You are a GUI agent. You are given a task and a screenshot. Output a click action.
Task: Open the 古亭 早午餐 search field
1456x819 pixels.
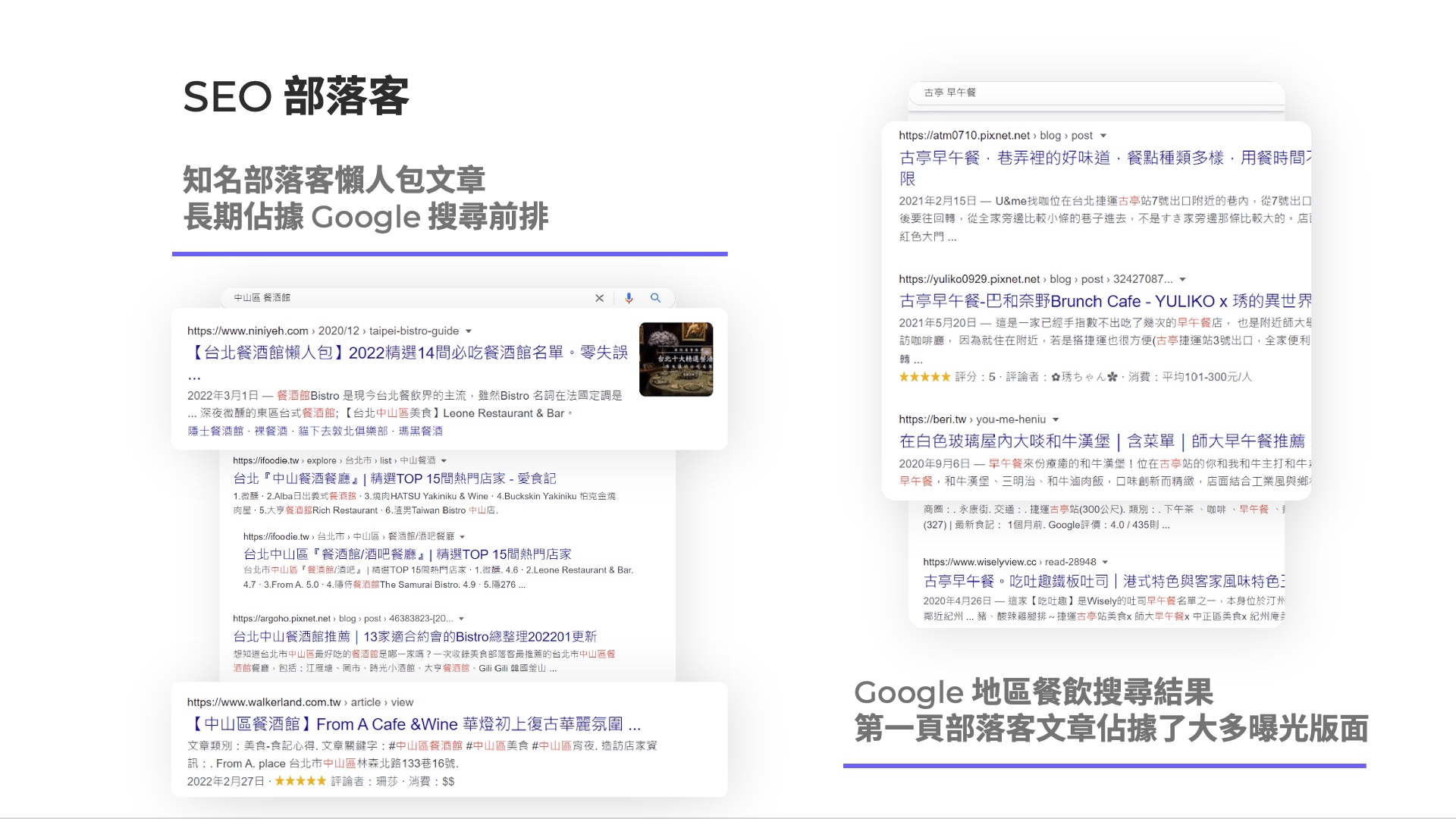point(1096,93)
